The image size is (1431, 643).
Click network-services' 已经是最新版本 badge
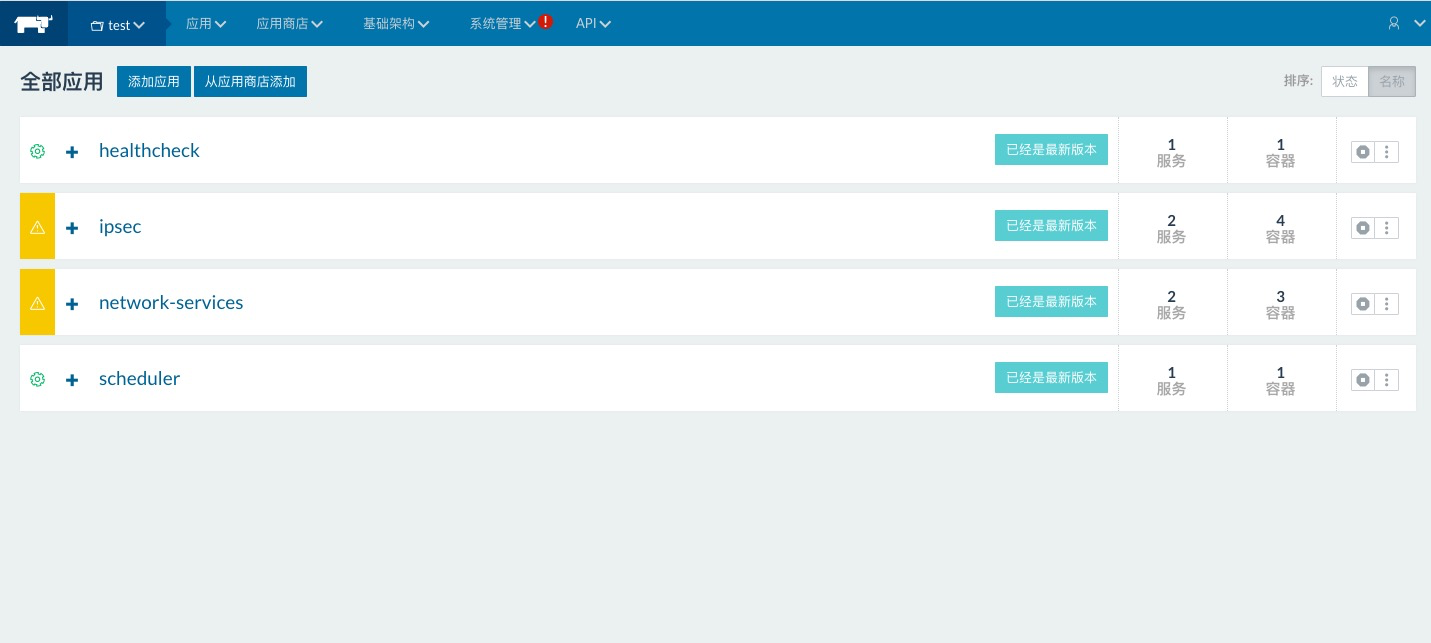click(1051, 302)
